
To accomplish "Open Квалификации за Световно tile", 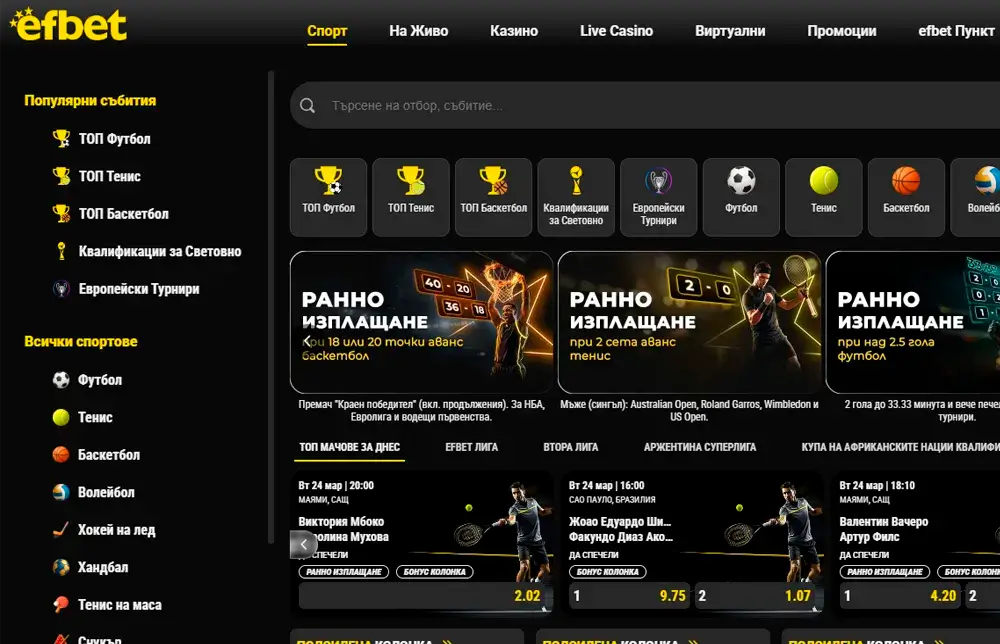I will (x=576, y=197).
